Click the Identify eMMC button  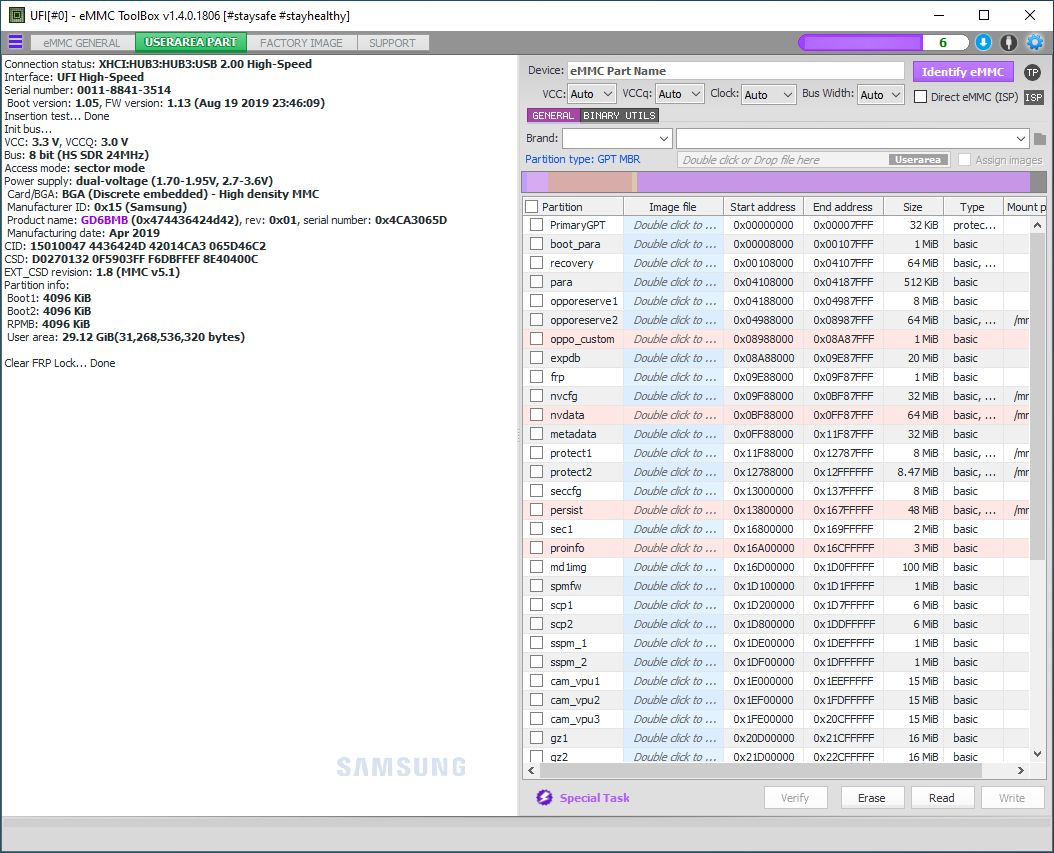click(963, 72)
